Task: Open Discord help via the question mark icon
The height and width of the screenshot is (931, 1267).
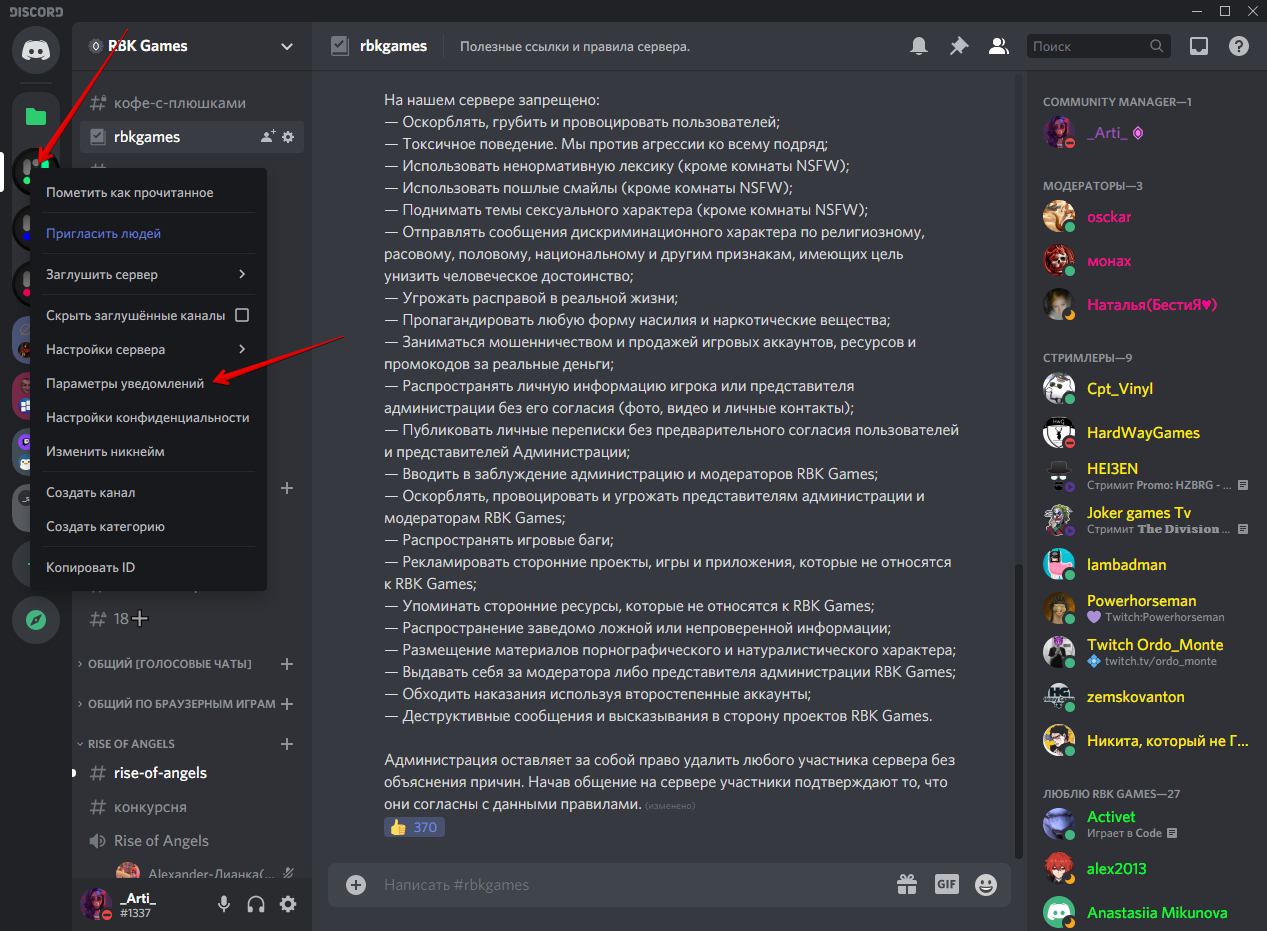Action: click(1238, 46)
